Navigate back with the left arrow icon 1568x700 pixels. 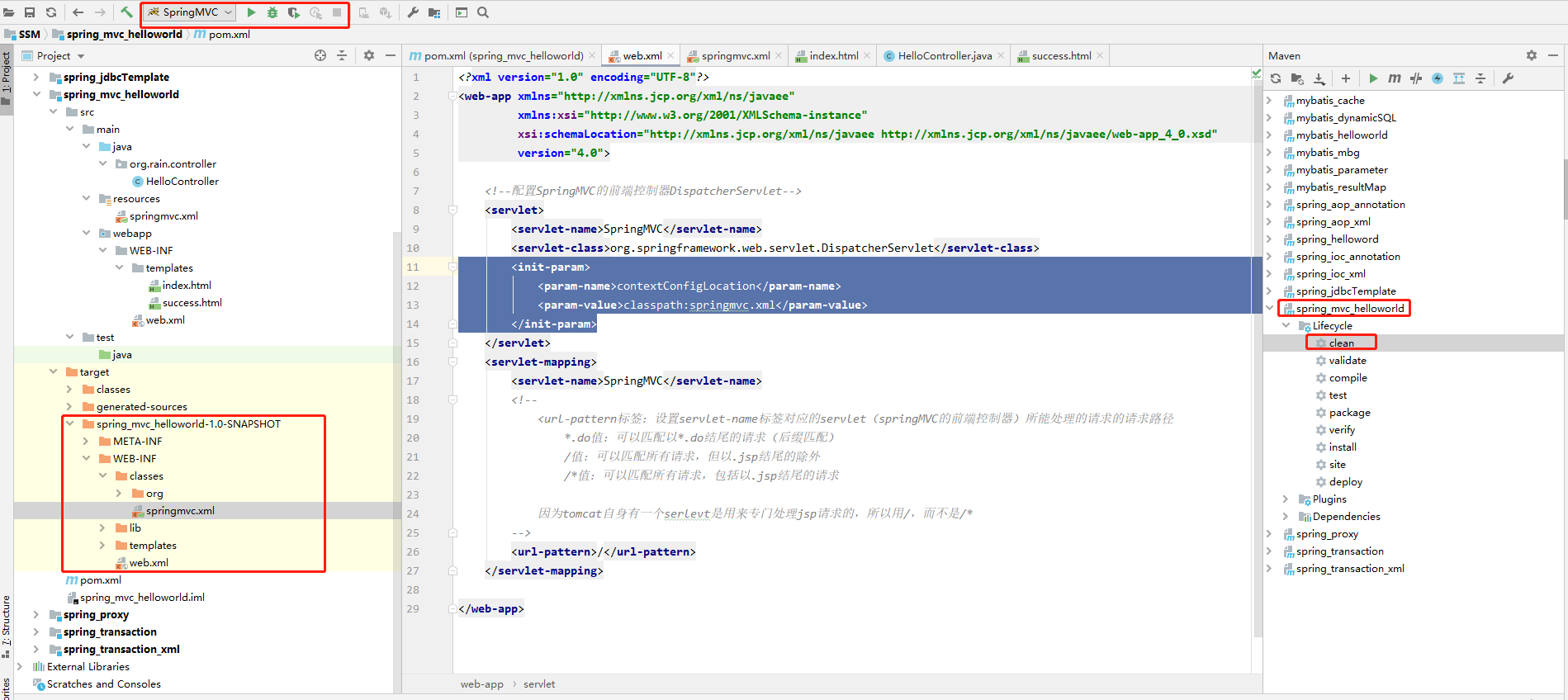coord(78,12)
